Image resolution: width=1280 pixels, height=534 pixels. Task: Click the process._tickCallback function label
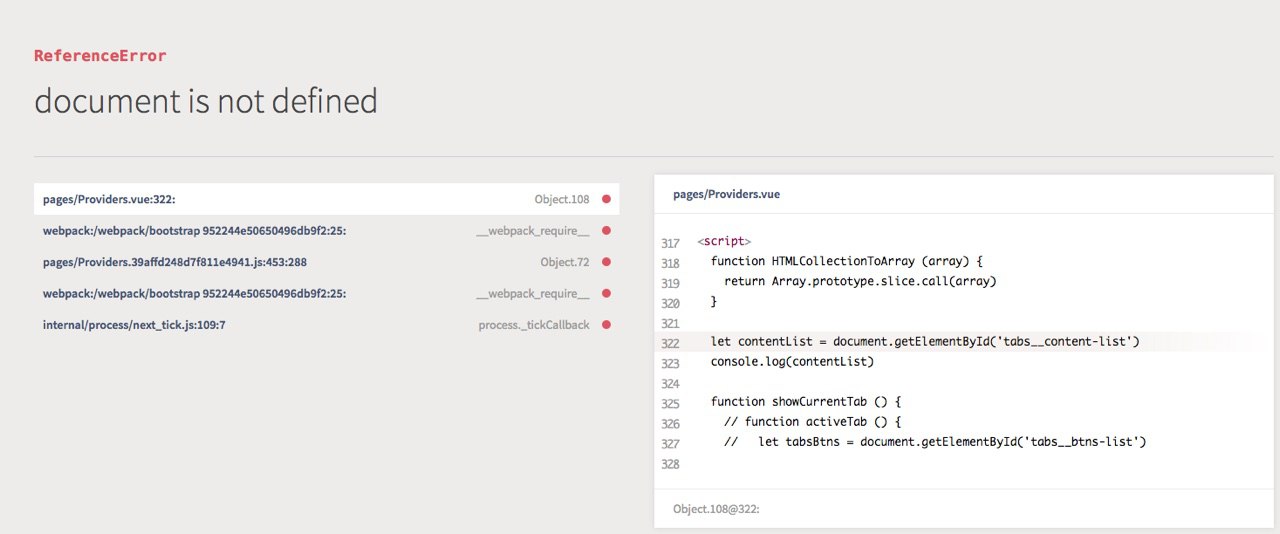(533, 325)
